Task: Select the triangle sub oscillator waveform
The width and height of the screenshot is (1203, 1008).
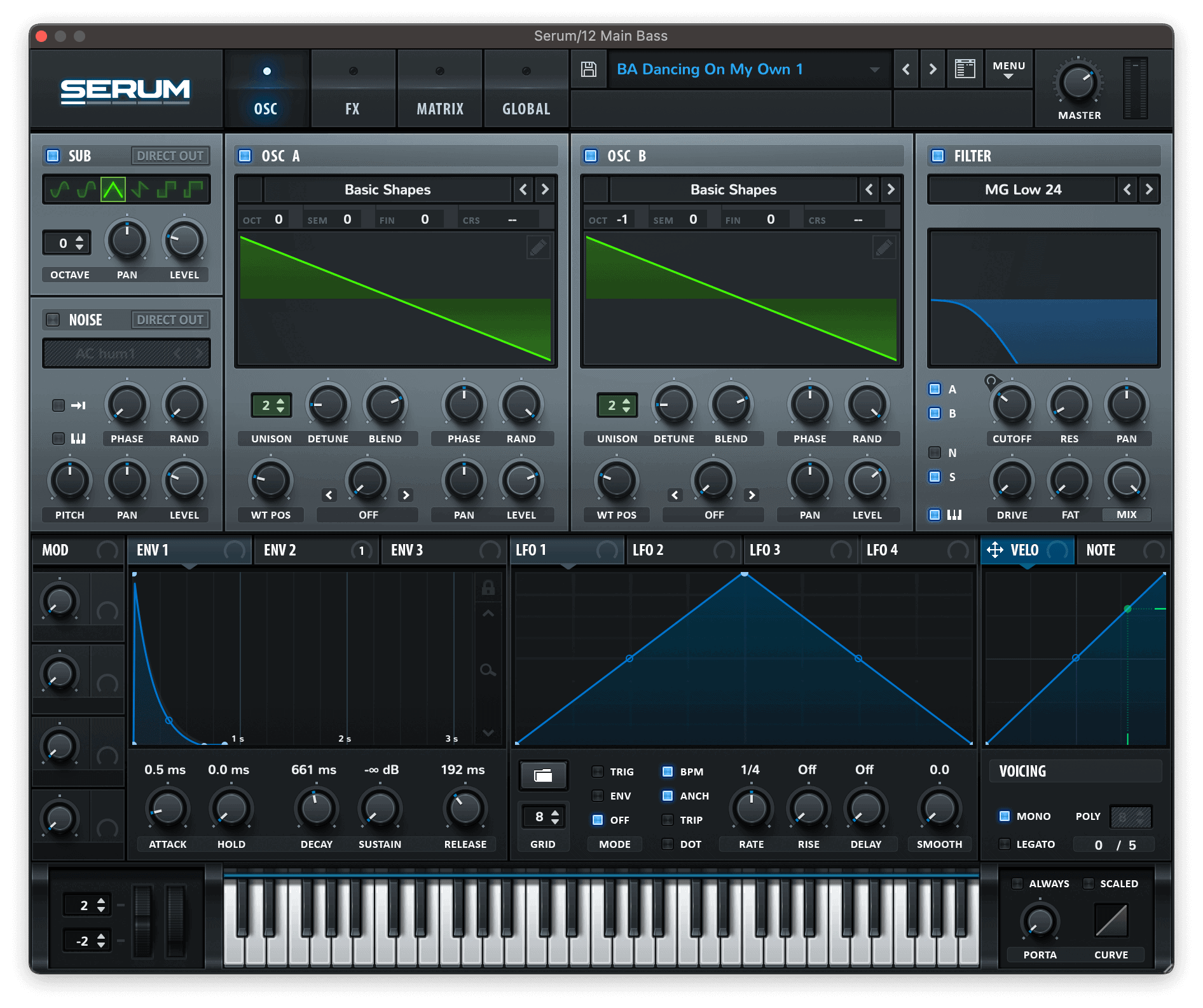Action: tap(113, 189)
